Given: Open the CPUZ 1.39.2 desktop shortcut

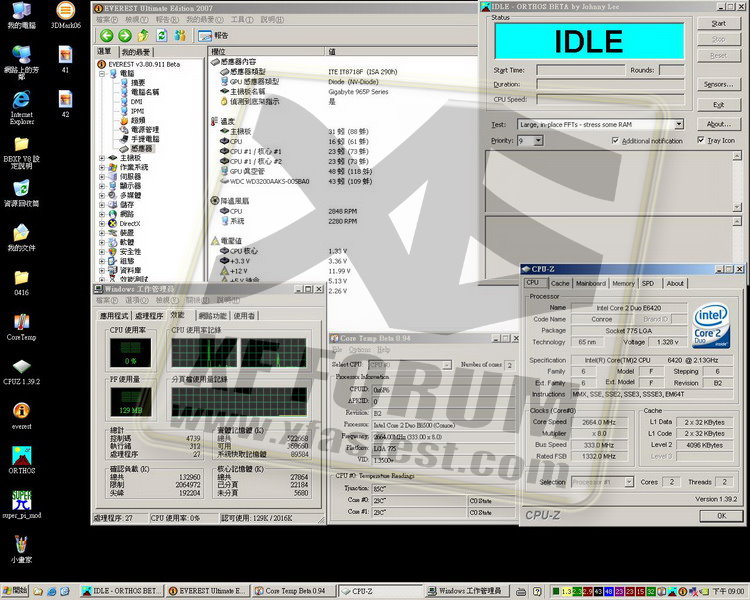Looking at the screenshot, I should point(22,372).
